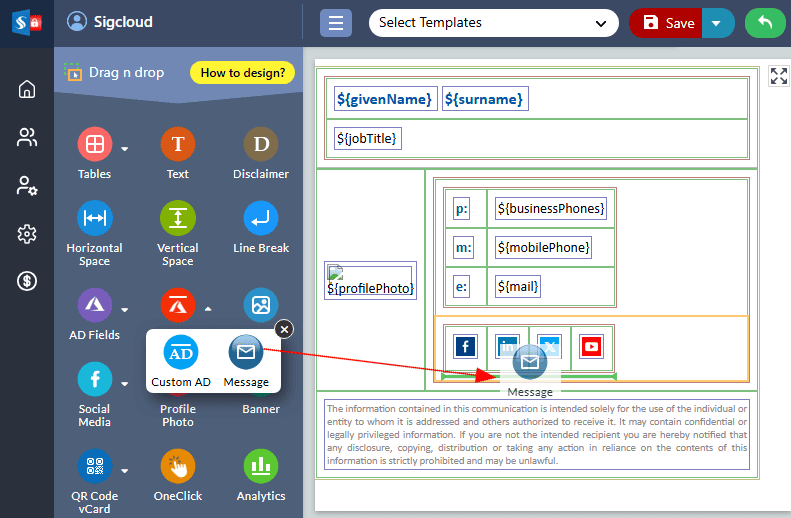Select the Tables element icon

click(x=94, y=145)
